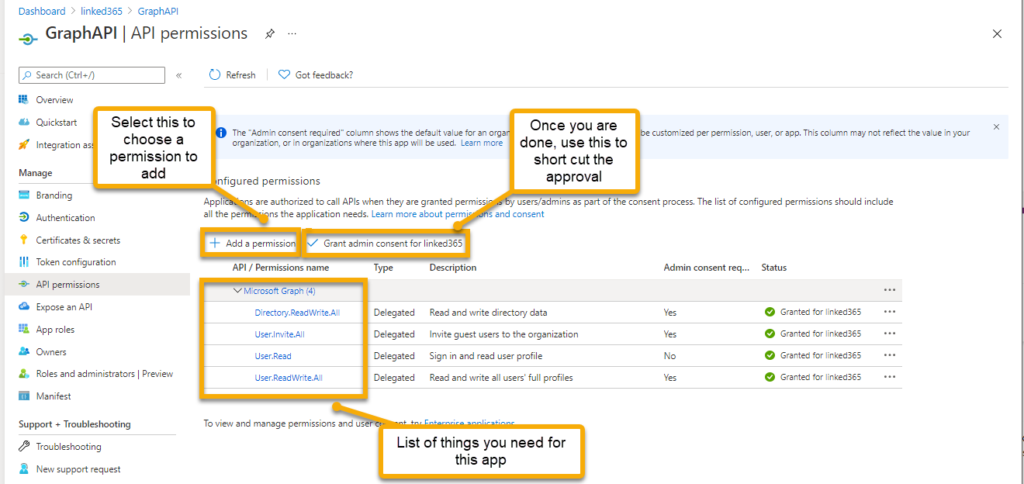The width and height of the screenshot is (1024, 484).
Task: Click granted check icon for User.ReadWrite.All
Action: click(770, 378)
